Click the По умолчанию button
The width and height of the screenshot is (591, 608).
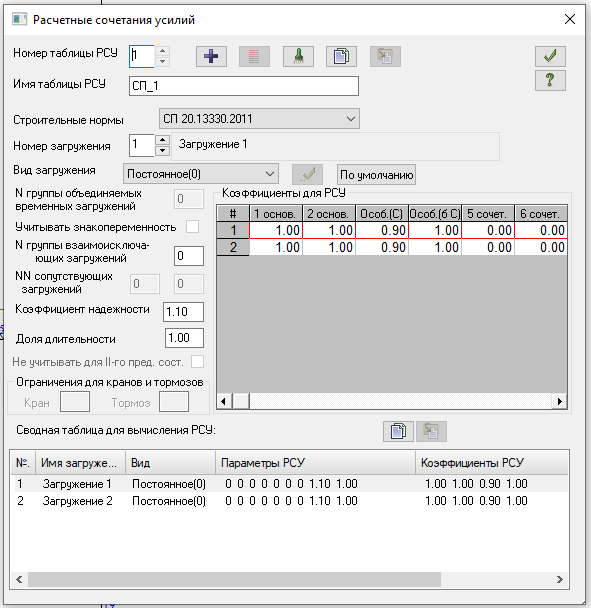pyautogui.click(x=376, y=175)
